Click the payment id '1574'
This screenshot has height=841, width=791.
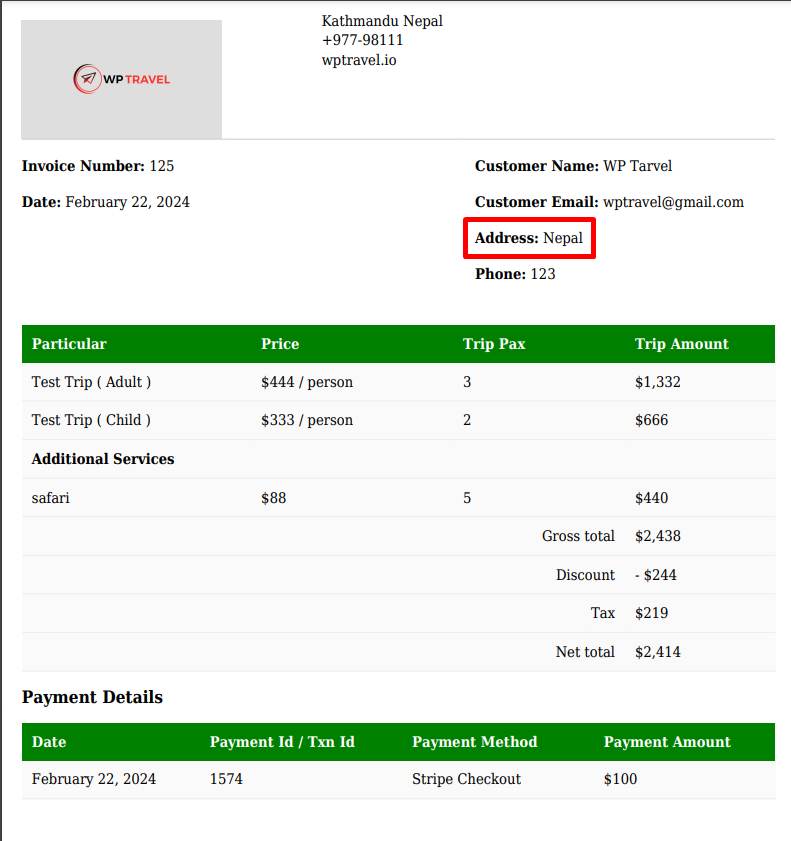coord(226,779)
